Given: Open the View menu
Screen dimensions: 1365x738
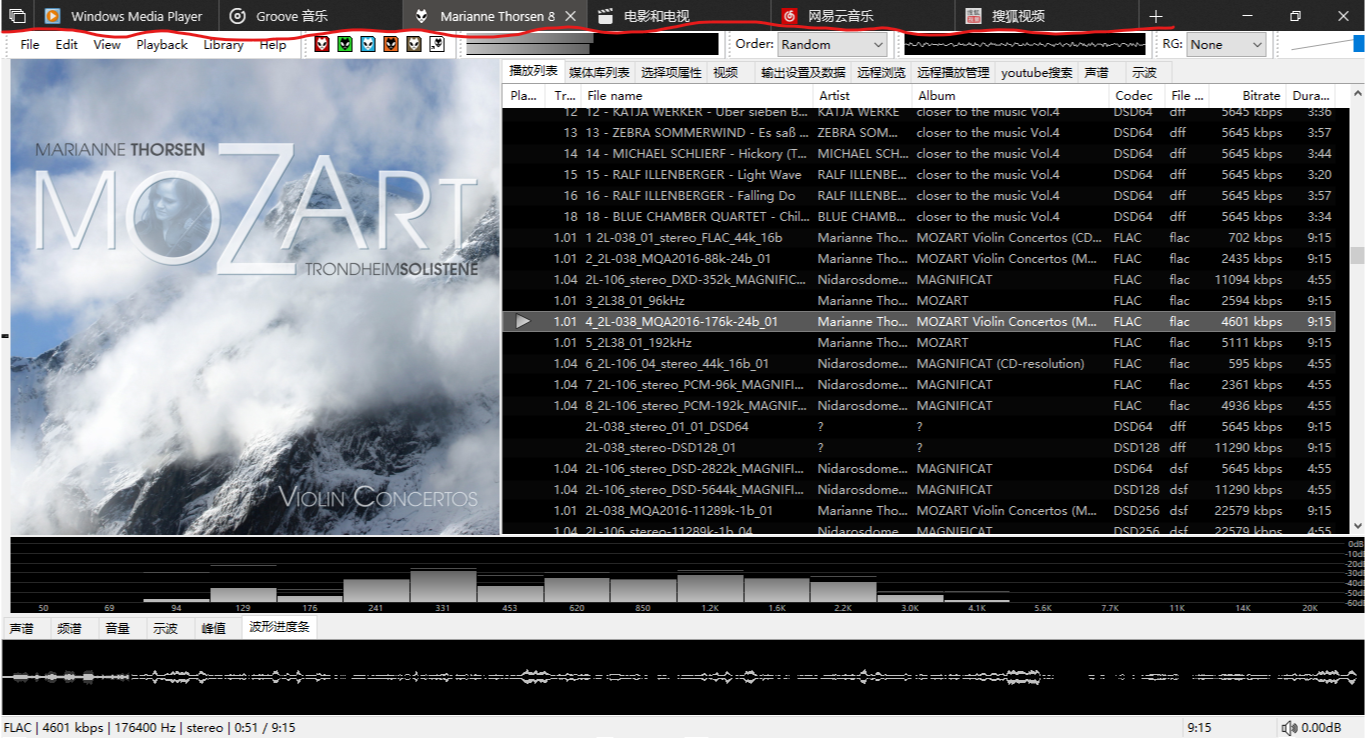Looking at the screenshot, I should tap(107, 44).
